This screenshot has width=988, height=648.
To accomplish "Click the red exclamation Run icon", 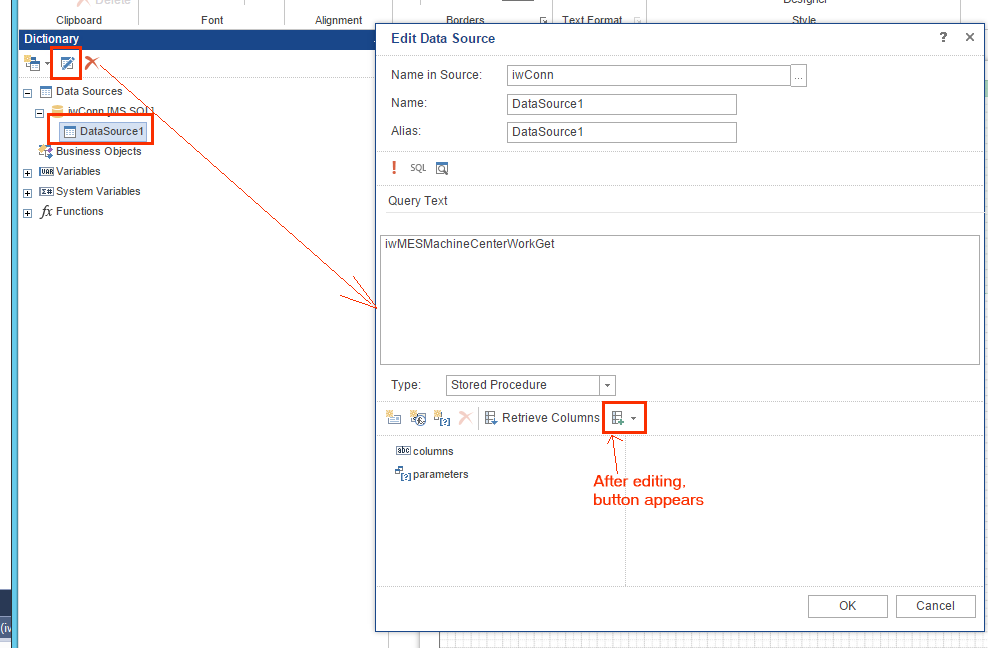I will pos(395,168).
